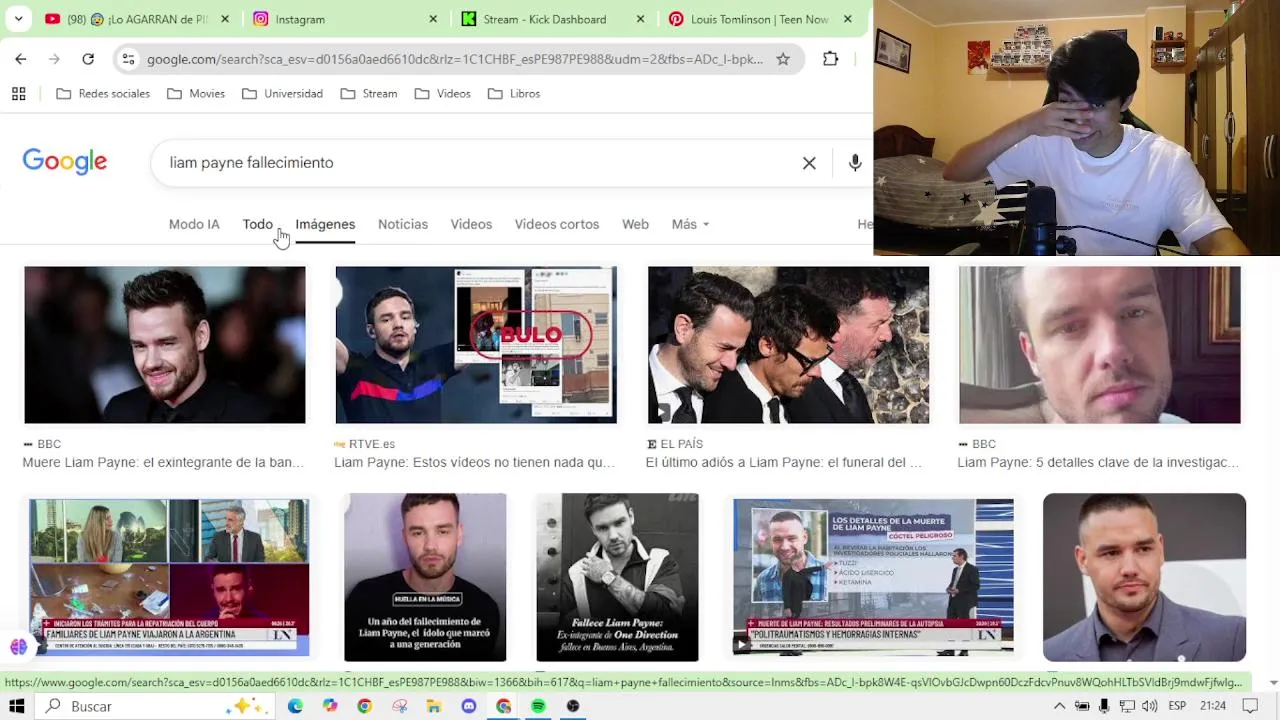Close the YouTube tab
Screen dimensions: 1280x720
click(x=225, y=19)
